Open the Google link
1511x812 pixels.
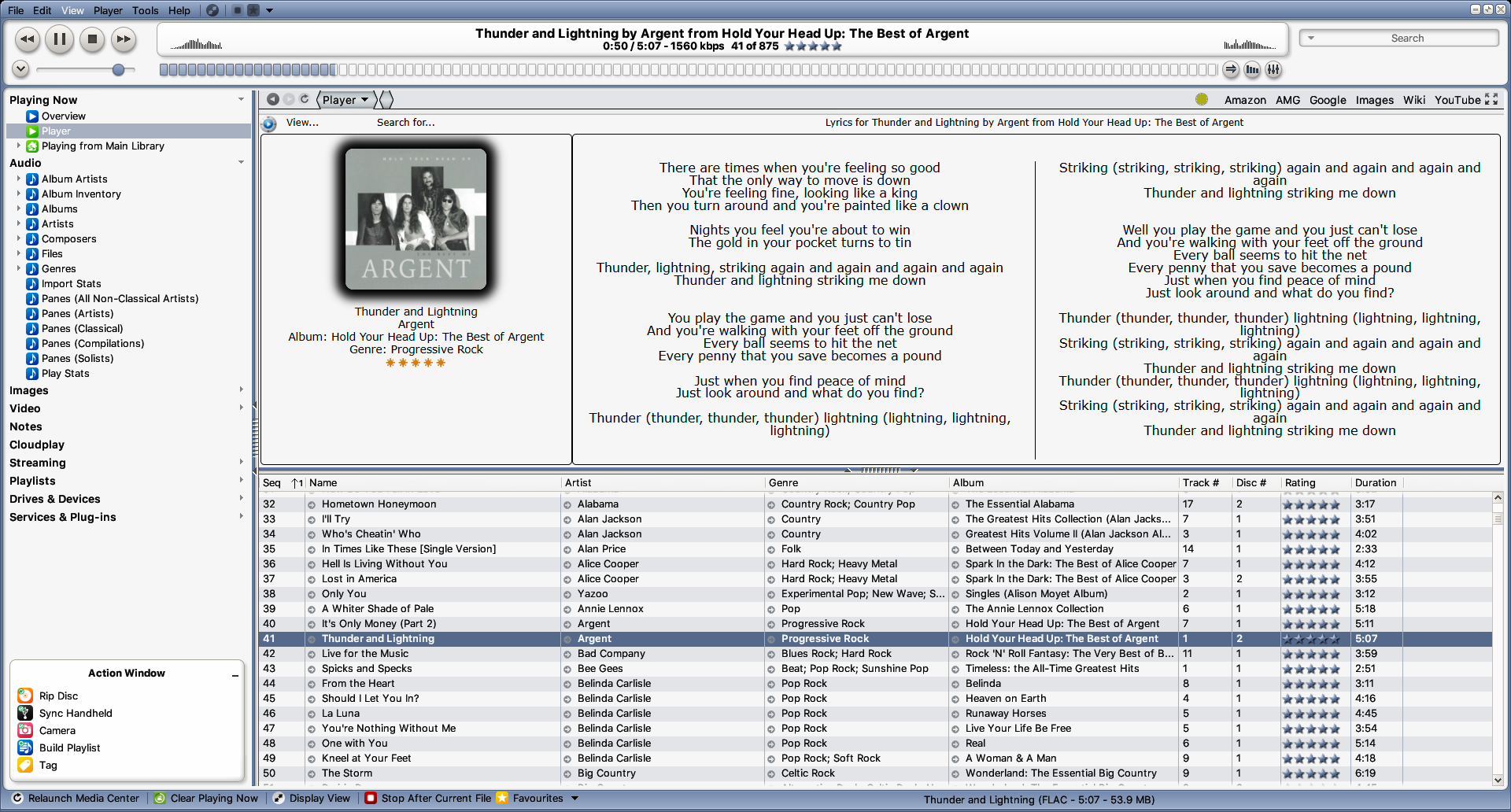pyautogui.click(x=1328, y=100)
